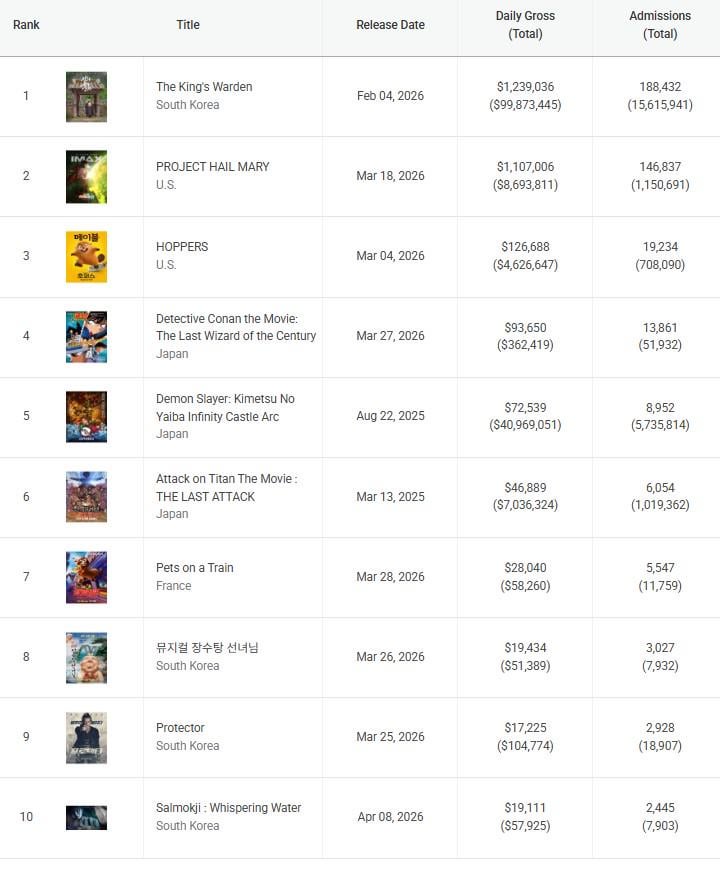Click The King's Warden poster thumbnail
This screenshot has height=870, width=720.
pyautogui.click(x=86, y=97)
